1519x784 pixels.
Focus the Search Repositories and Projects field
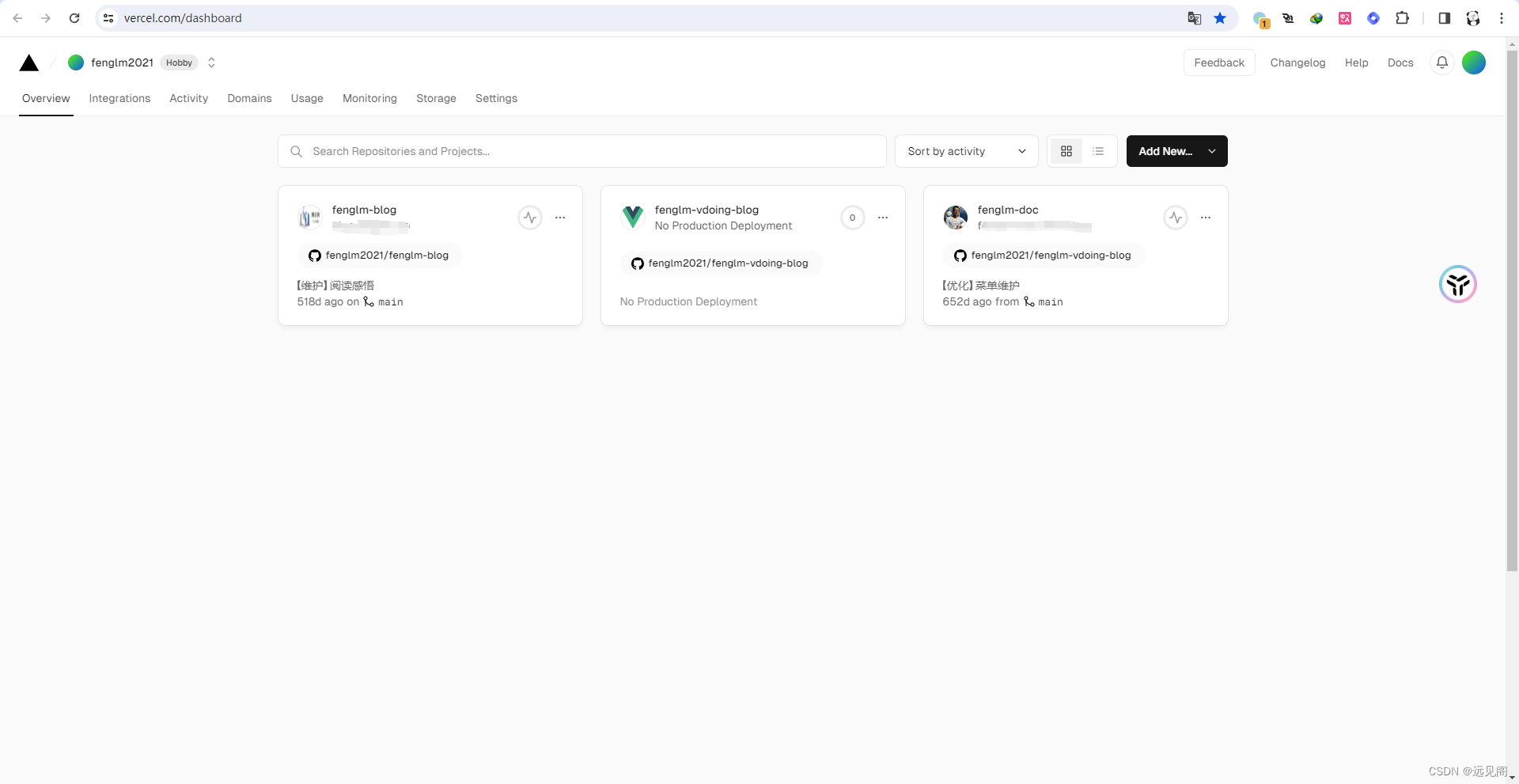[581, 151]
